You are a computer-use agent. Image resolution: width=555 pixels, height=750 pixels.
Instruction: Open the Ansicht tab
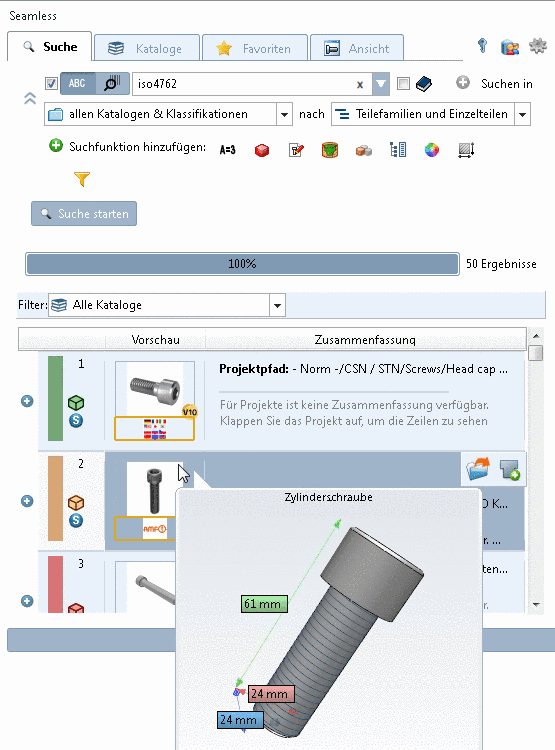pyautogui.click(x=357, y=48)
